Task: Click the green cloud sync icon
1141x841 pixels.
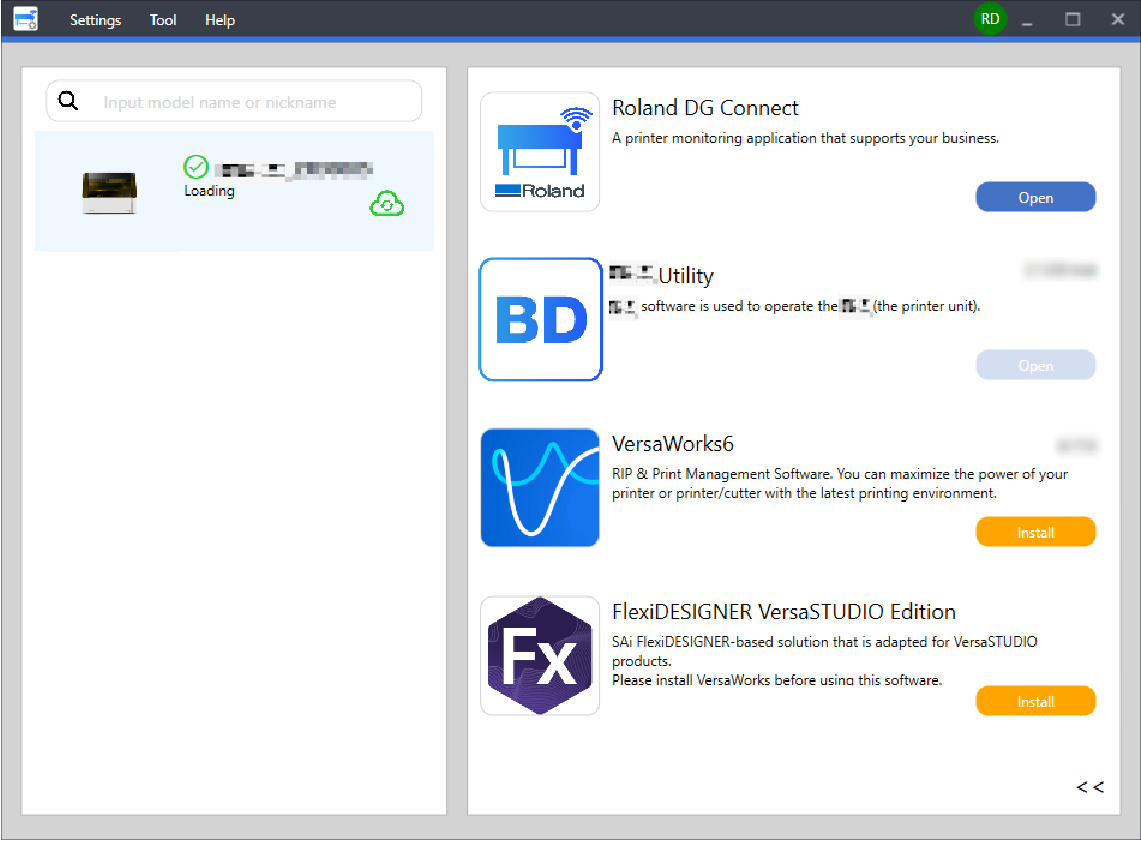Action: 386,204
